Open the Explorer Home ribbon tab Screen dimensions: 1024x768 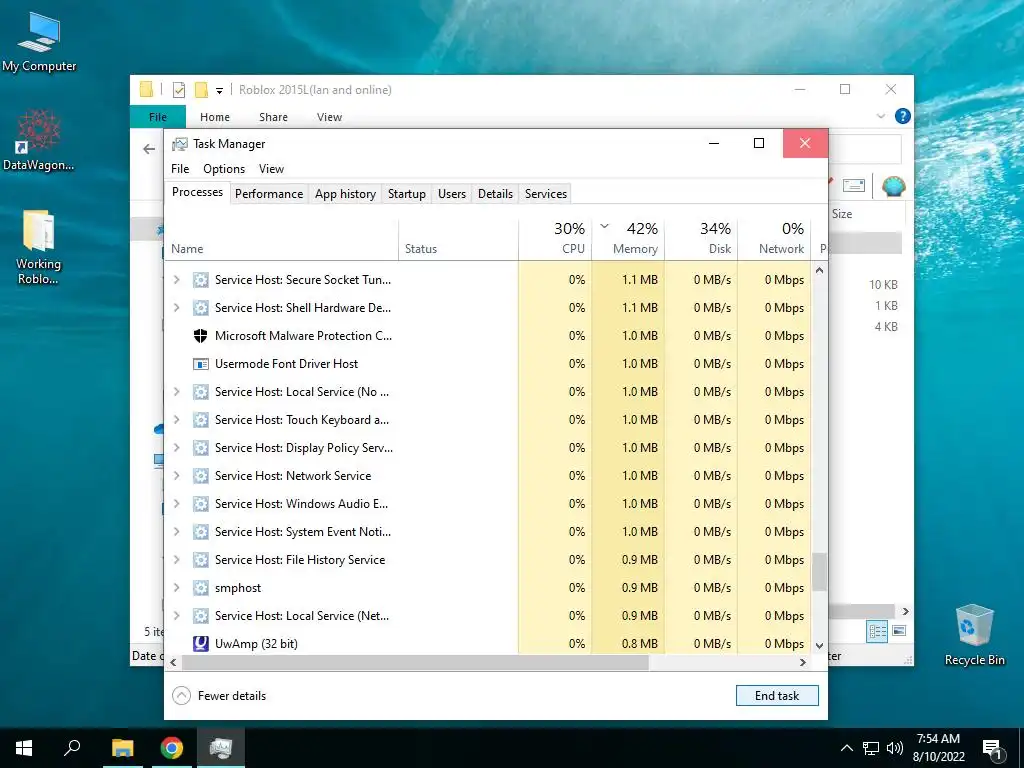click(215, 117)
